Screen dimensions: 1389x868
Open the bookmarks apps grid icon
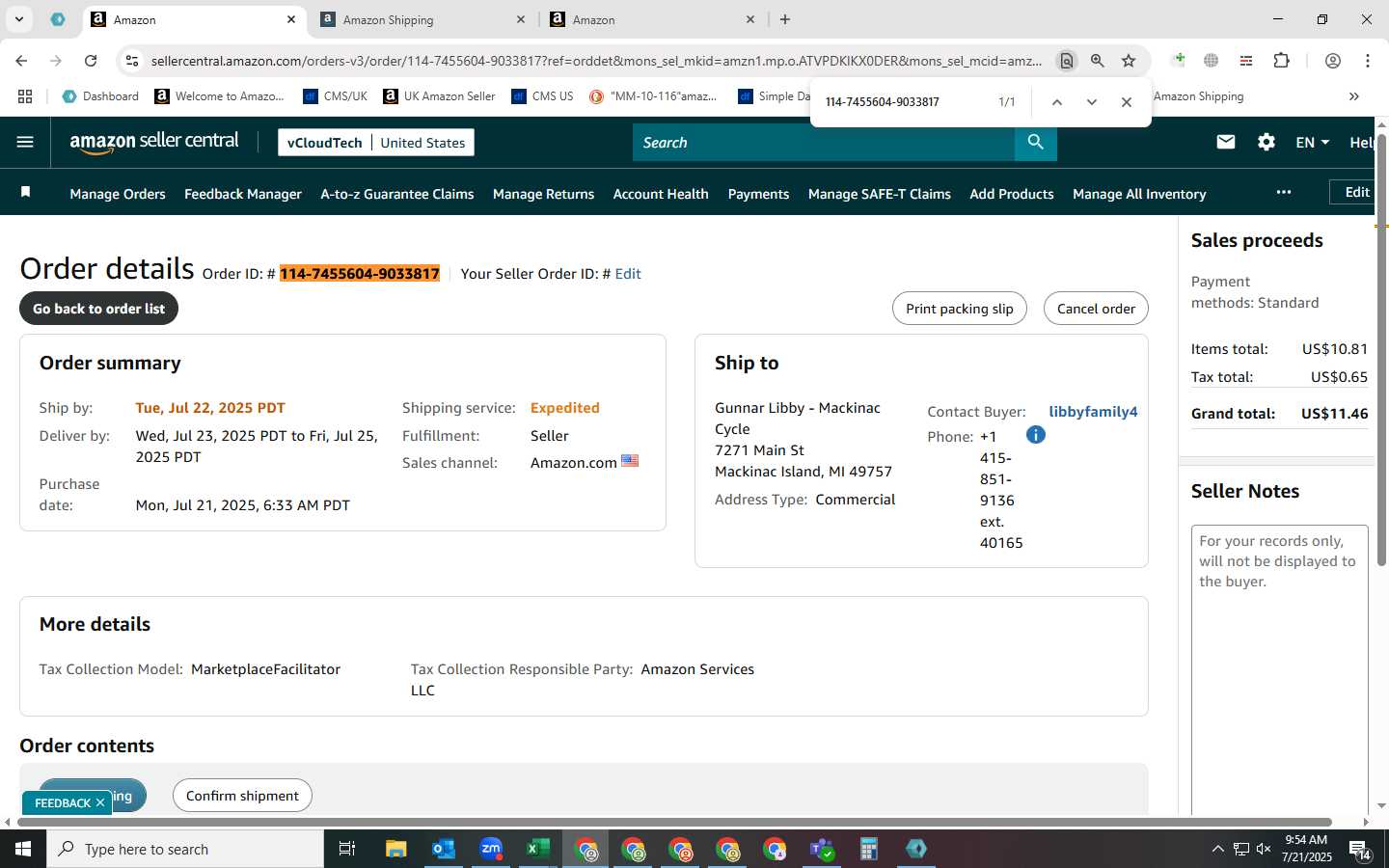(25, 96)
